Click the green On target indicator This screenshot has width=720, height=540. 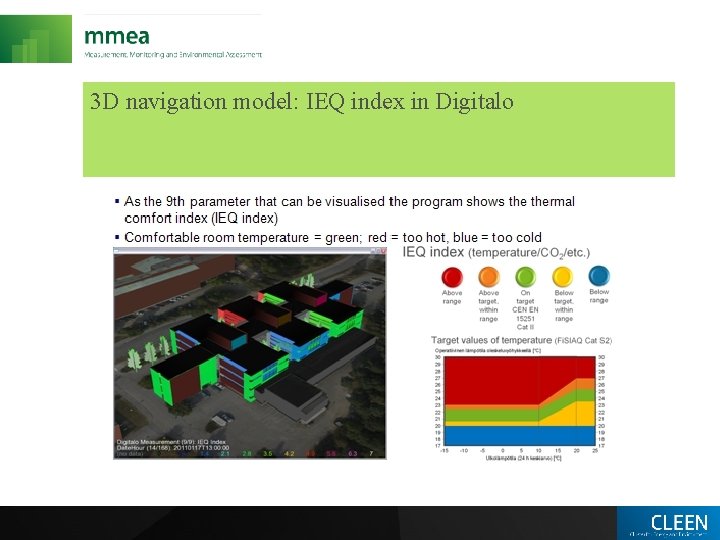coord(525,277)
